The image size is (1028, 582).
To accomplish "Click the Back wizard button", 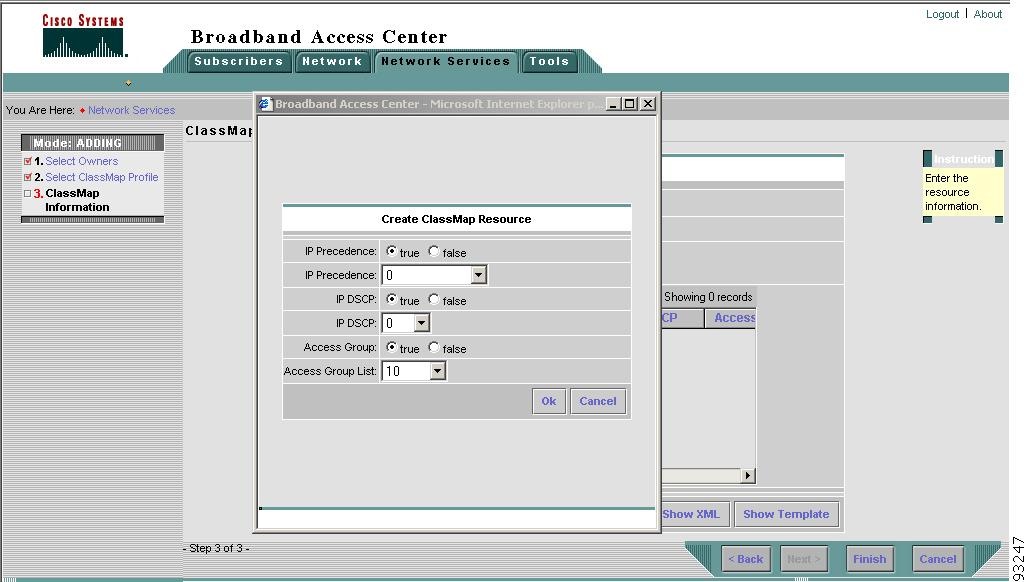I will click(745, 559).
